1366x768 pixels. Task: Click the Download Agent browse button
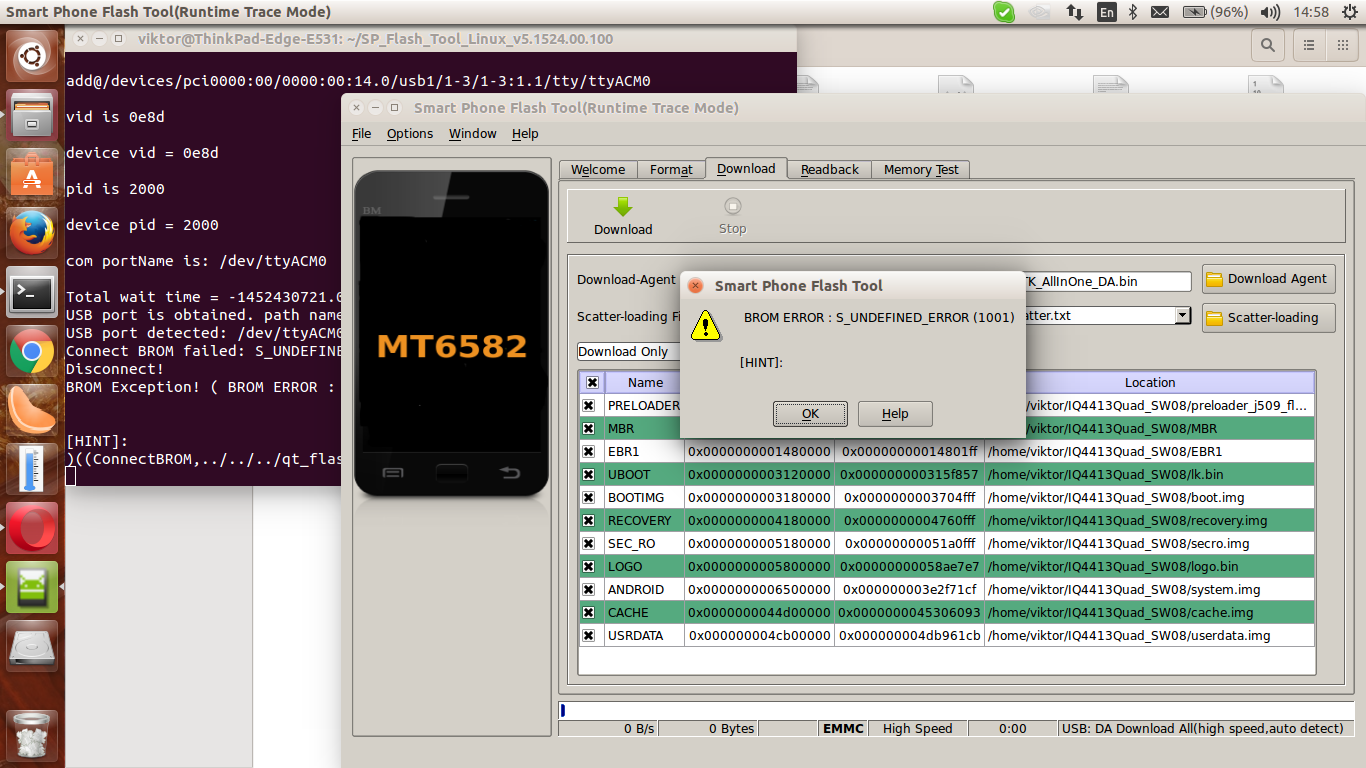tap(1268, 280)
